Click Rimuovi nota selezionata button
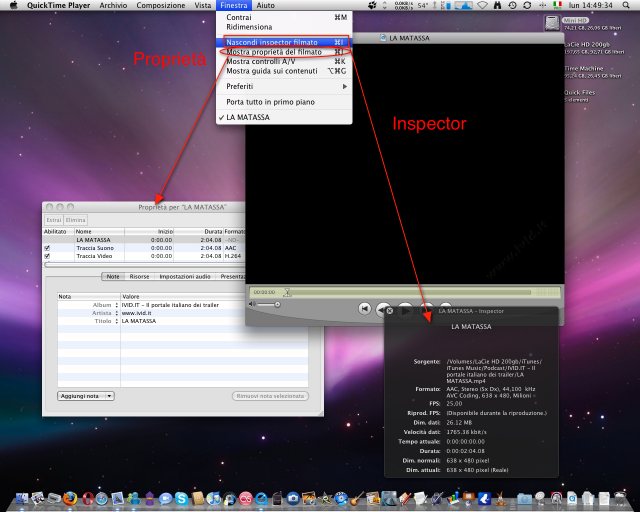Viewport: 640px width, 512px height. pyautogui.click(x=270, y=396)
